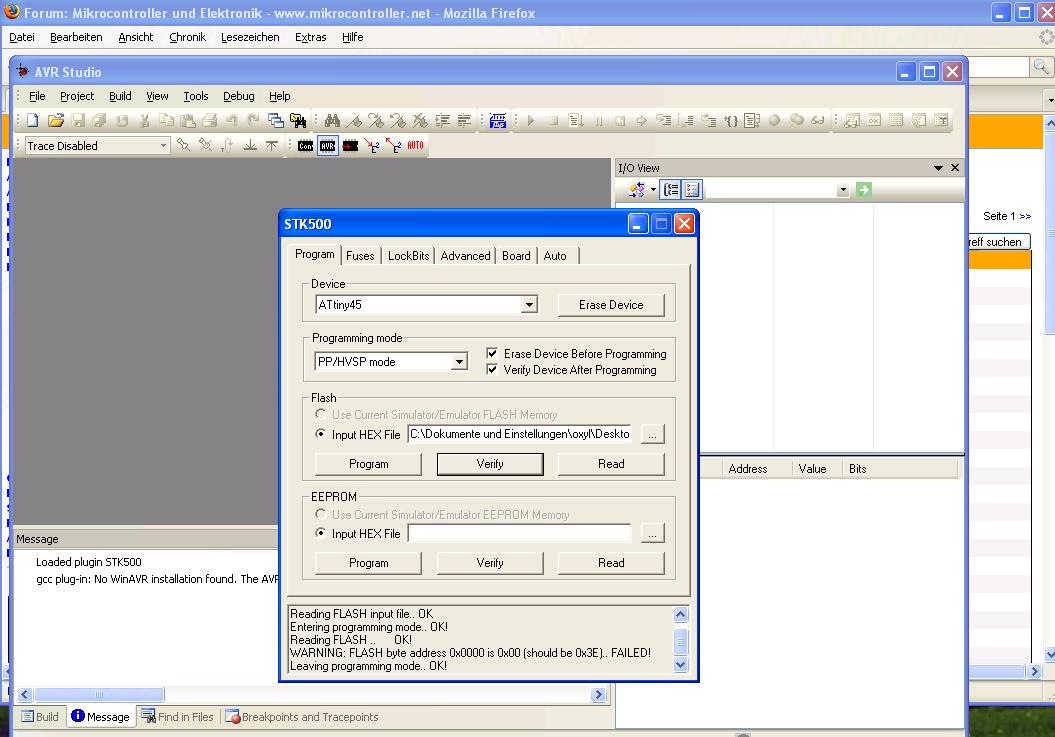The image size is (1055, 737).
Task: Click the Find in Files toolbar icon
Action: [297, 120]
